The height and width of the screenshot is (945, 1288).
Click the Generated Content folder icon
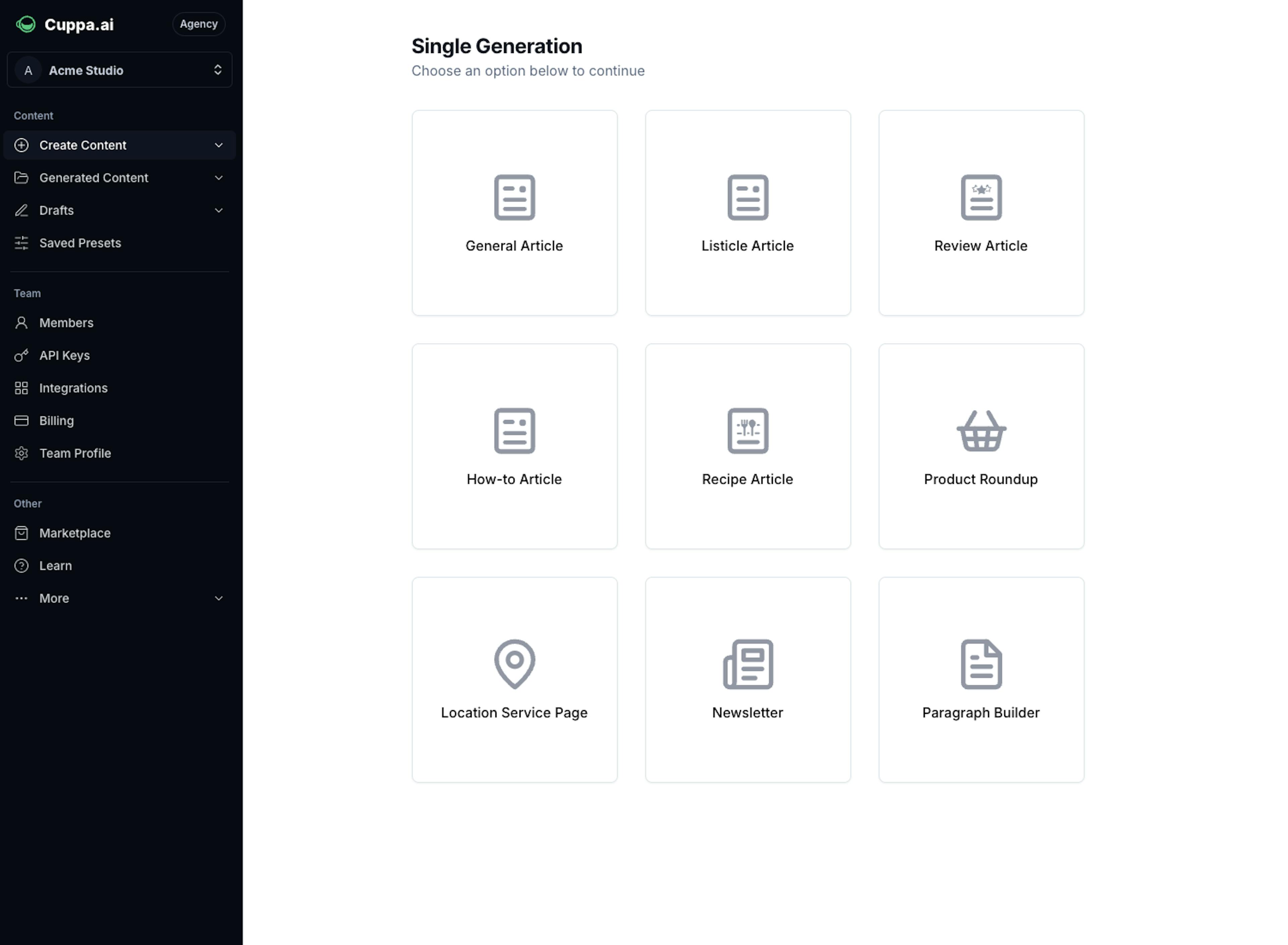click(21, 178)
